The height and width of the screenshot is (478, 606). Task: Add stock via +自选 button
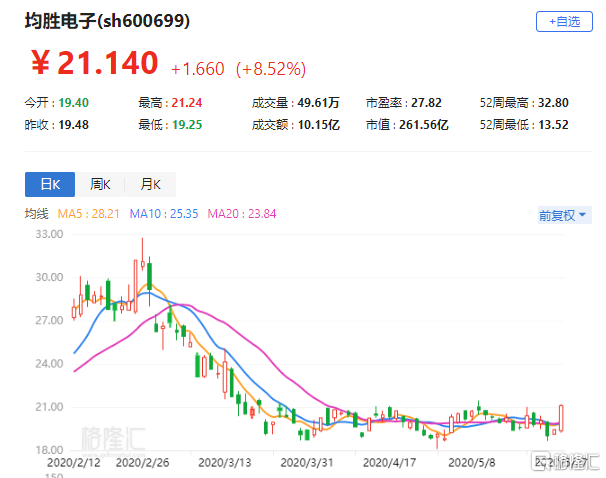click(x=564, y=22)
